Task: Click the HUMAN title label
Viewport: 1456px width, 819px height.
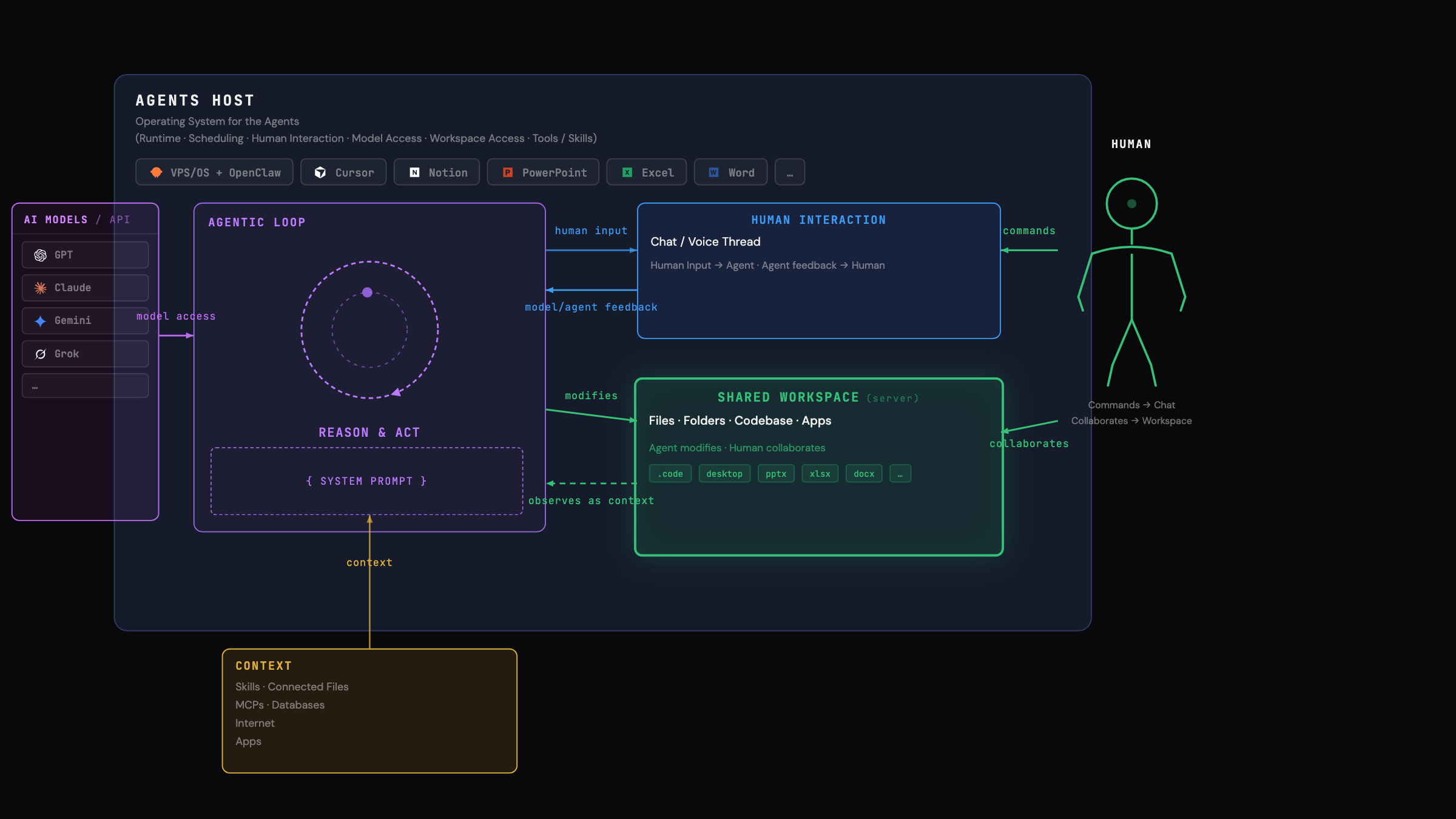Action: point(1131,144)
